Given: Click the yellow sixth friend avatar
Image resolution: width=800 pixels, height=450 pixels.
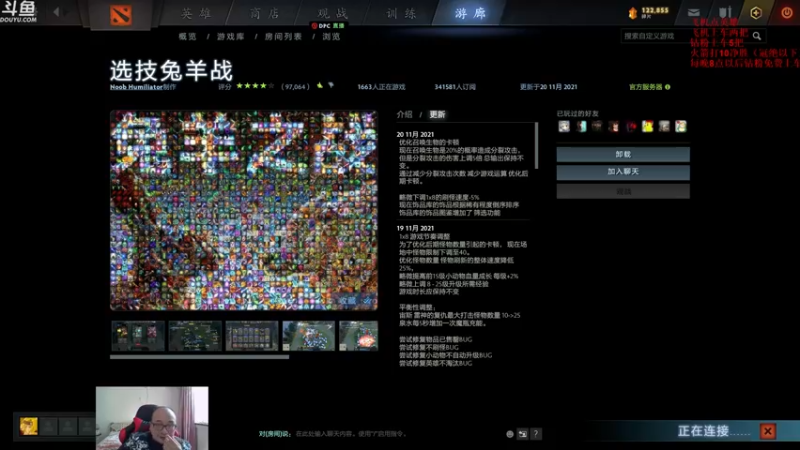Looking at the screenshot, I should tap(647, 126).
